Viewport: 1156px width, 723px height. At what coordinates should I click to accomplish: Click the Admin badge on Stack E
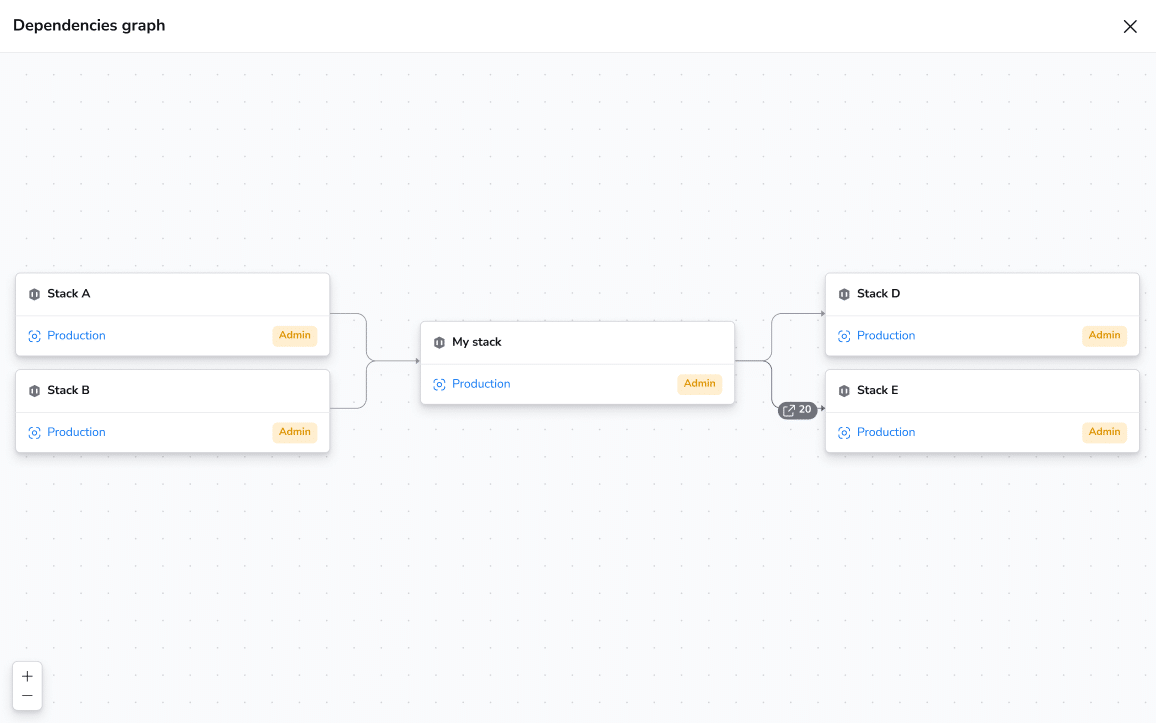[x=1104, y=431]
